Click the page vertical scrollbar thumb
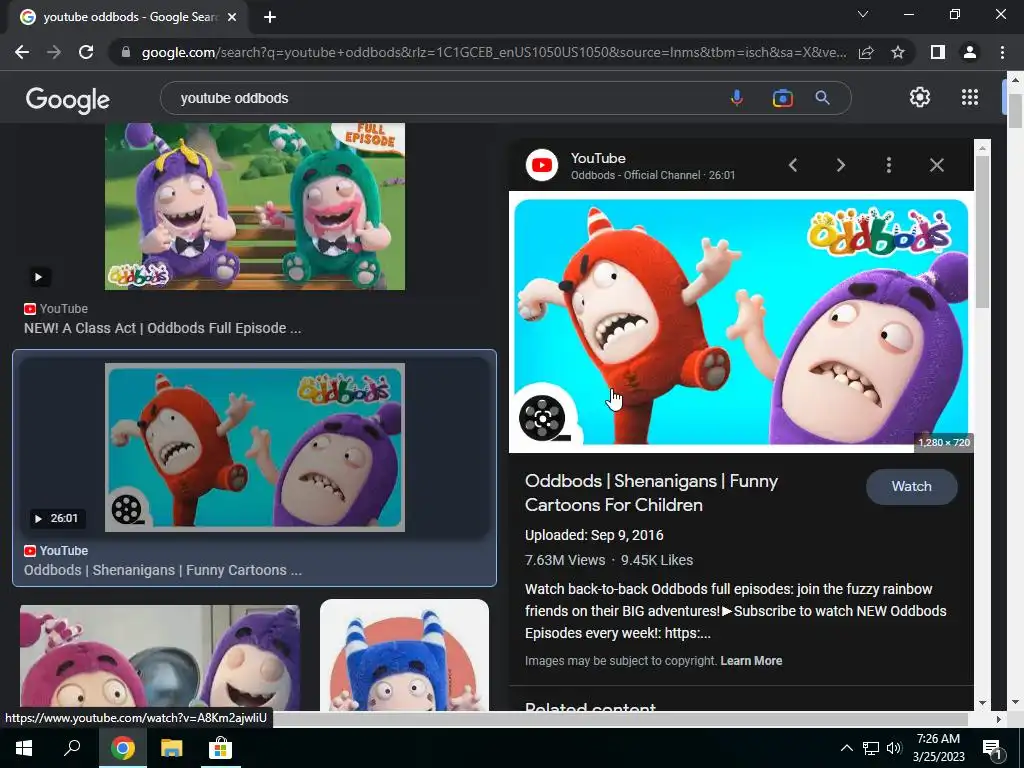Screen dimensions: 1024x768 point(1015,111)
